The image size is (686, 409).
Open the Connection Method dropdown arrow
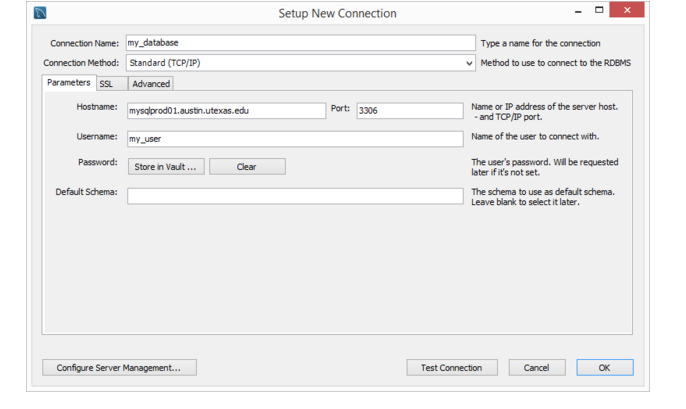[469, 63]
